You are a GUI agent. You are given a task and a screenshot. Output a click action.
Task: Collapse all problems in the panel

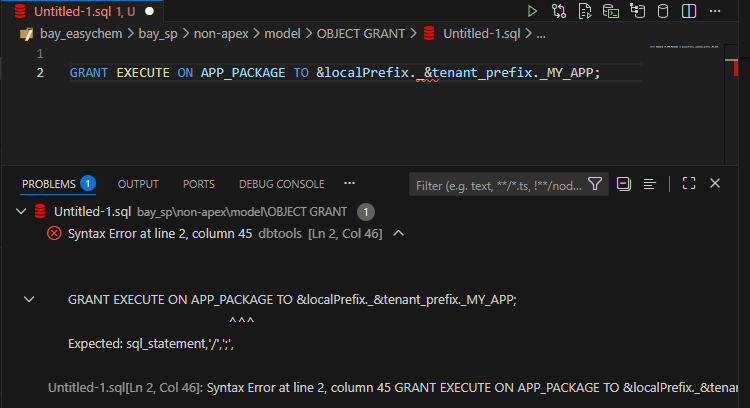(624, 184)
